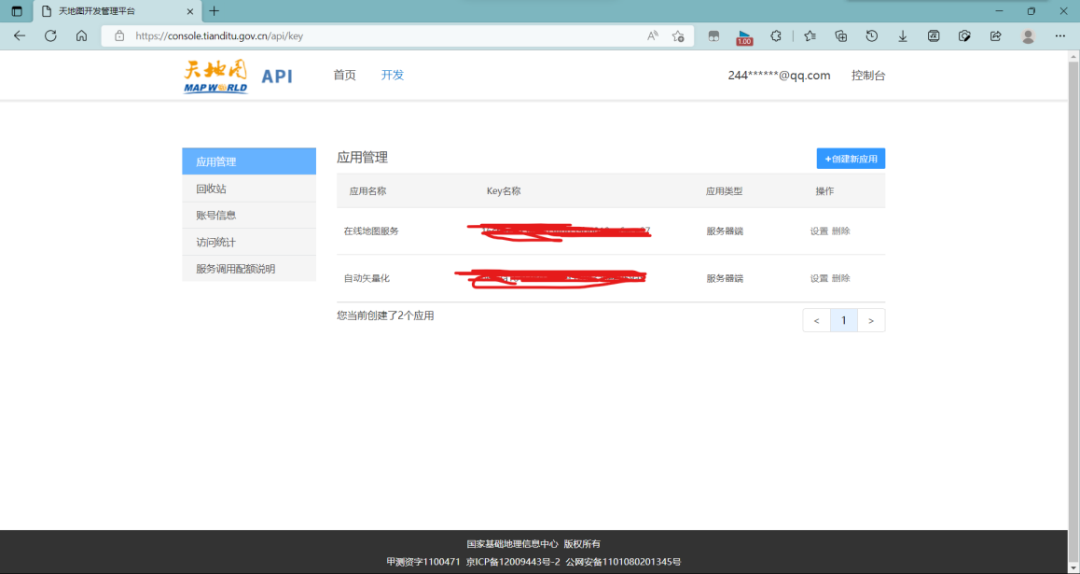1080x574 pixels.
Task: Click 删除 for 自动矢量化
Action: pos(841,278)
